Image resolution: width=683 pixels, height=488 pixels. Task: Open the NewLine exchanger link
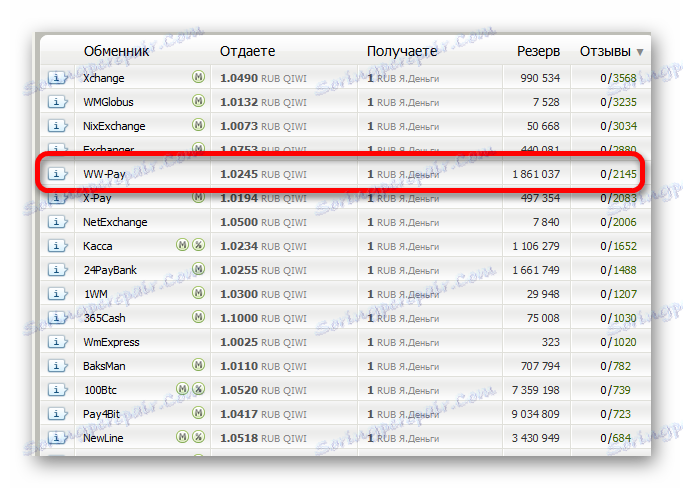coord(103,438)
